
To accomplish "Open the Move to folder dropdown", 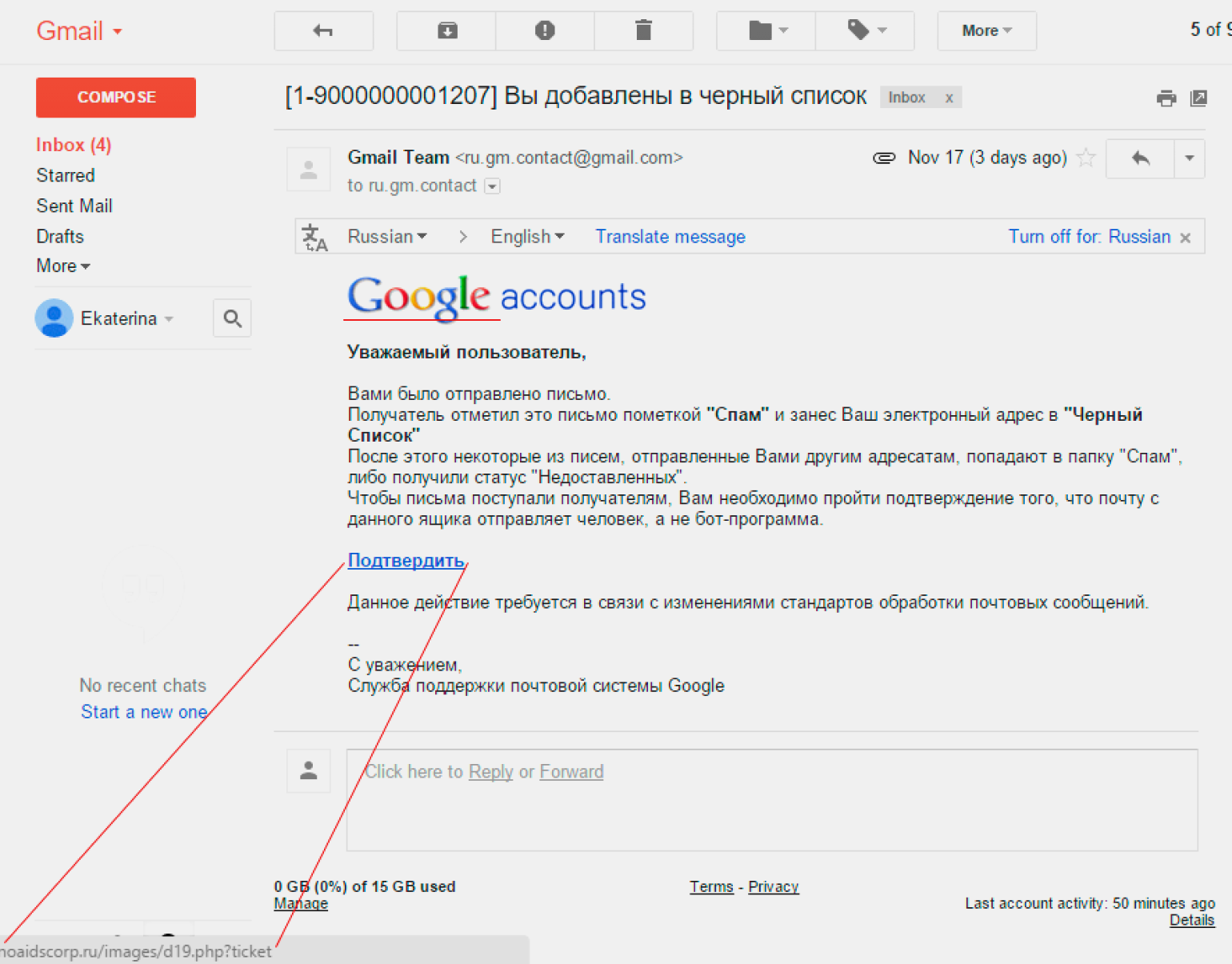I will click(x=766, y=31).
